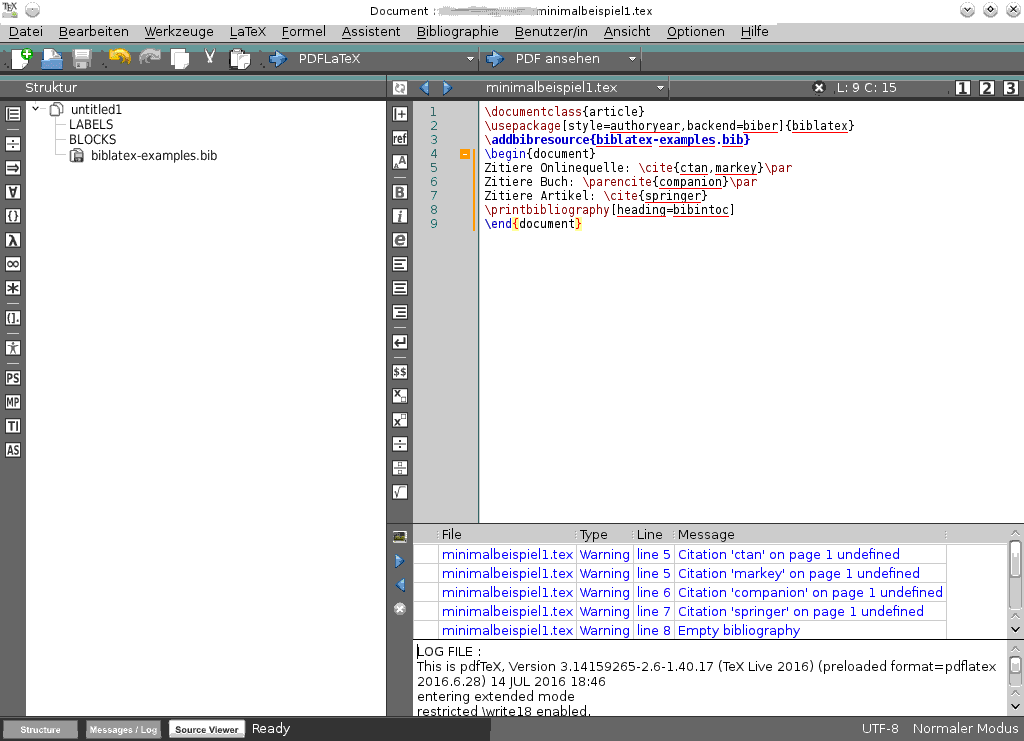Open the most used symbols panel (∞ icon)
Viewport: 1024px width, 741px height.
13,264
